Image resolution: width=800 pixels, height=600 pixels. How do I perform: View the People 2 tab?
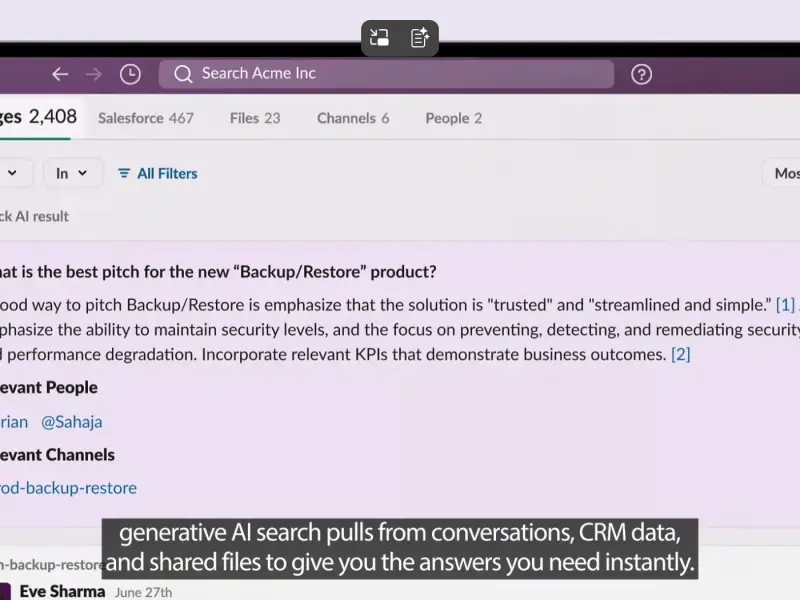453,118
